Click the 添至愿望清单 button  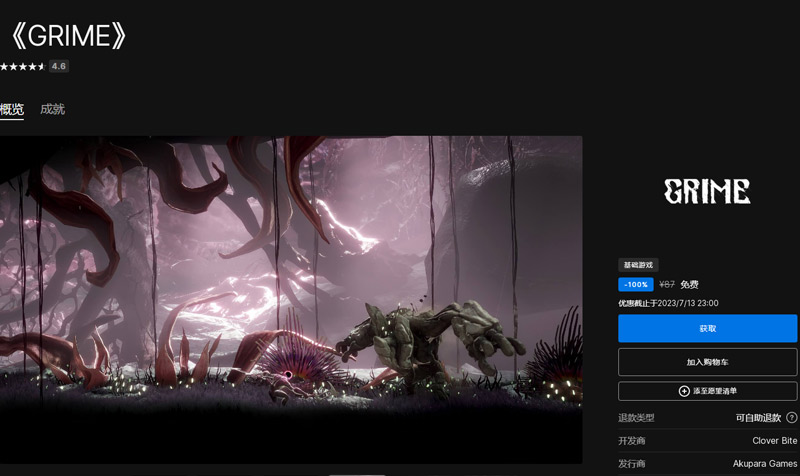[707, 391]
